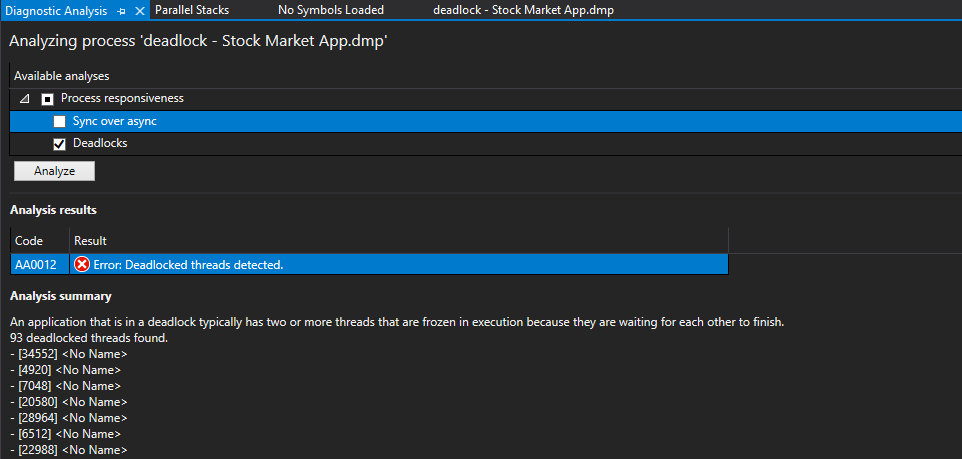The width and height of the screenshot is (962, 459).
Task: Close the Diagnostic Analysis tab
Action: point(139,11)
